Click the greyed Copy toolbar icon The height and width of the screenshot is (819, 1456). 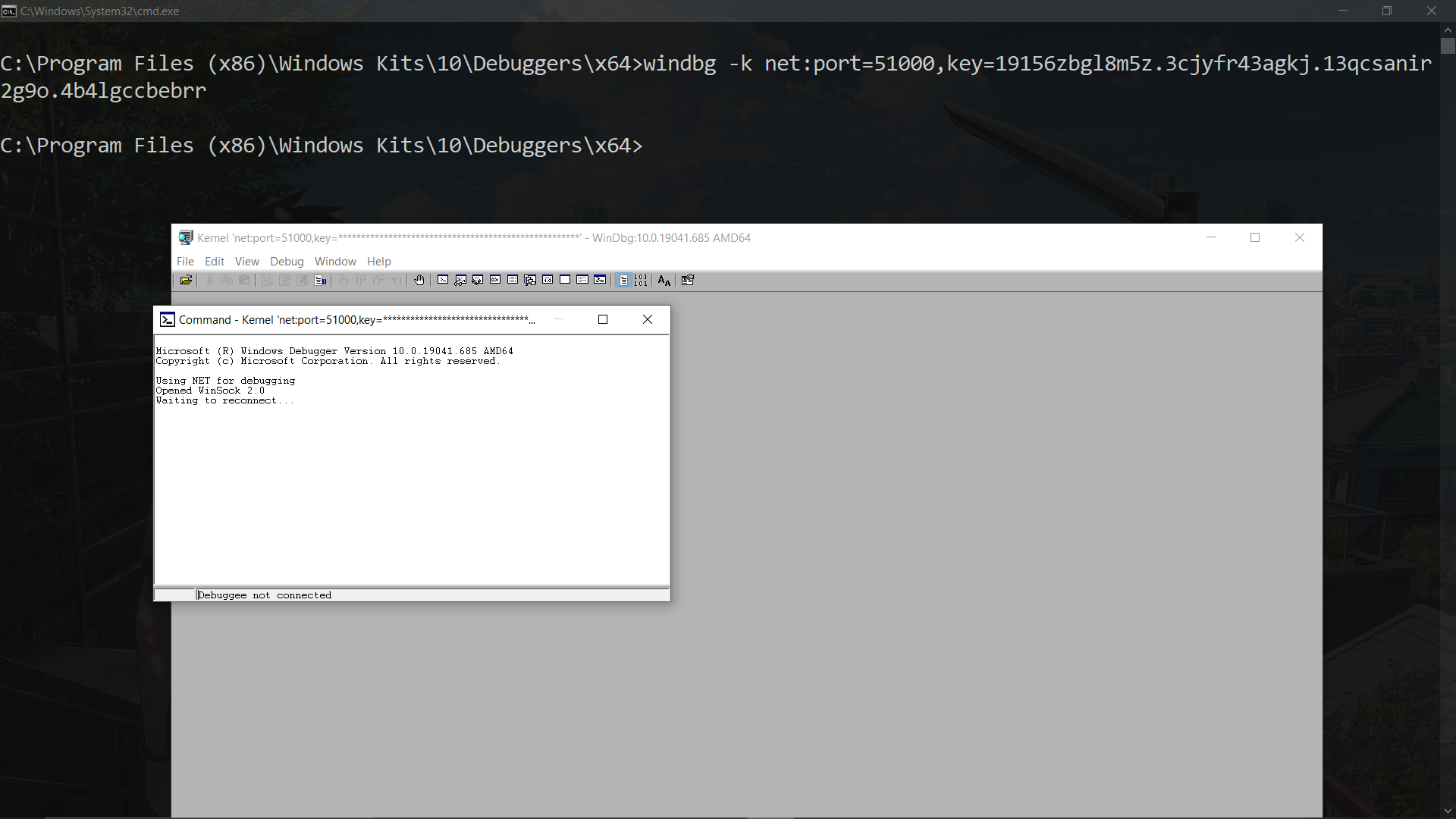tap(227, 281)
